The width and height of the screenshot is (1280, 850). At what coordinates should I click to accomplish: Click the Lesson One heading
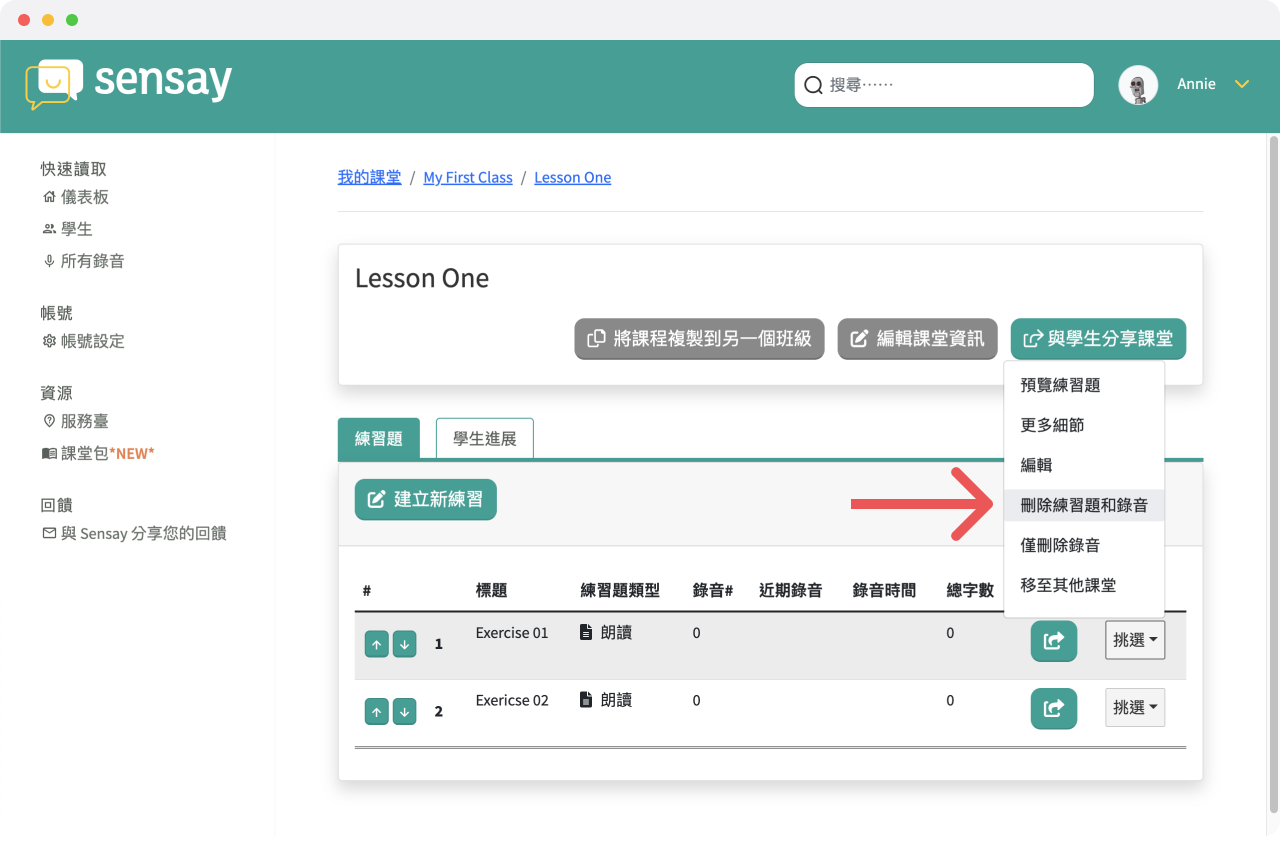(422, 278)
